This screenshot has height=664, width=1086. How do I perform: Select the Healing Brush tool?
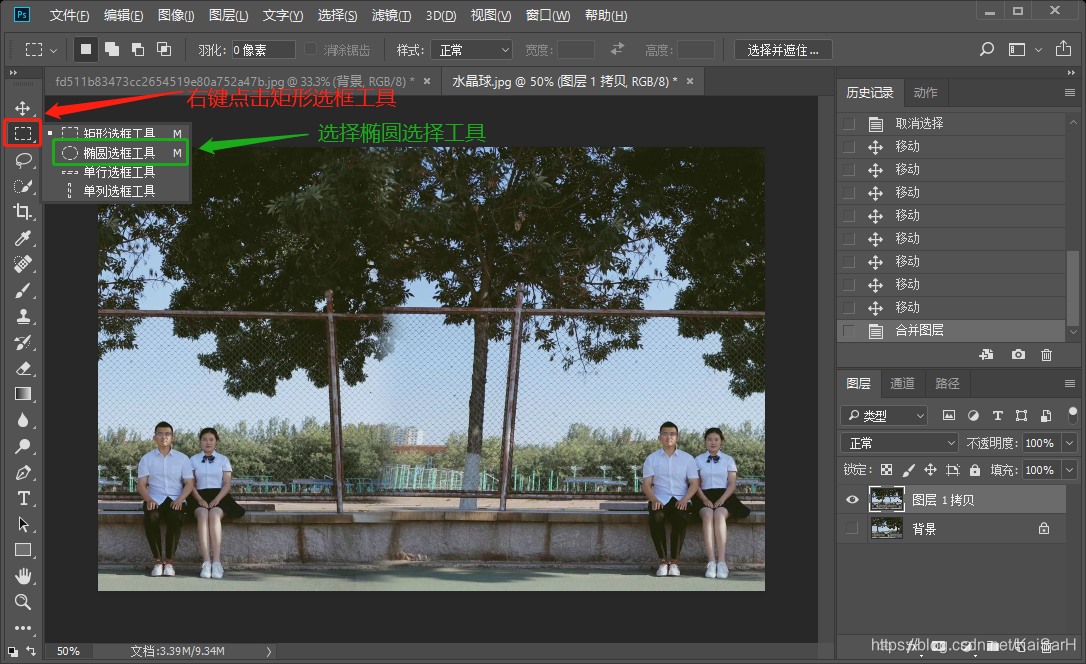pos(23,264)
